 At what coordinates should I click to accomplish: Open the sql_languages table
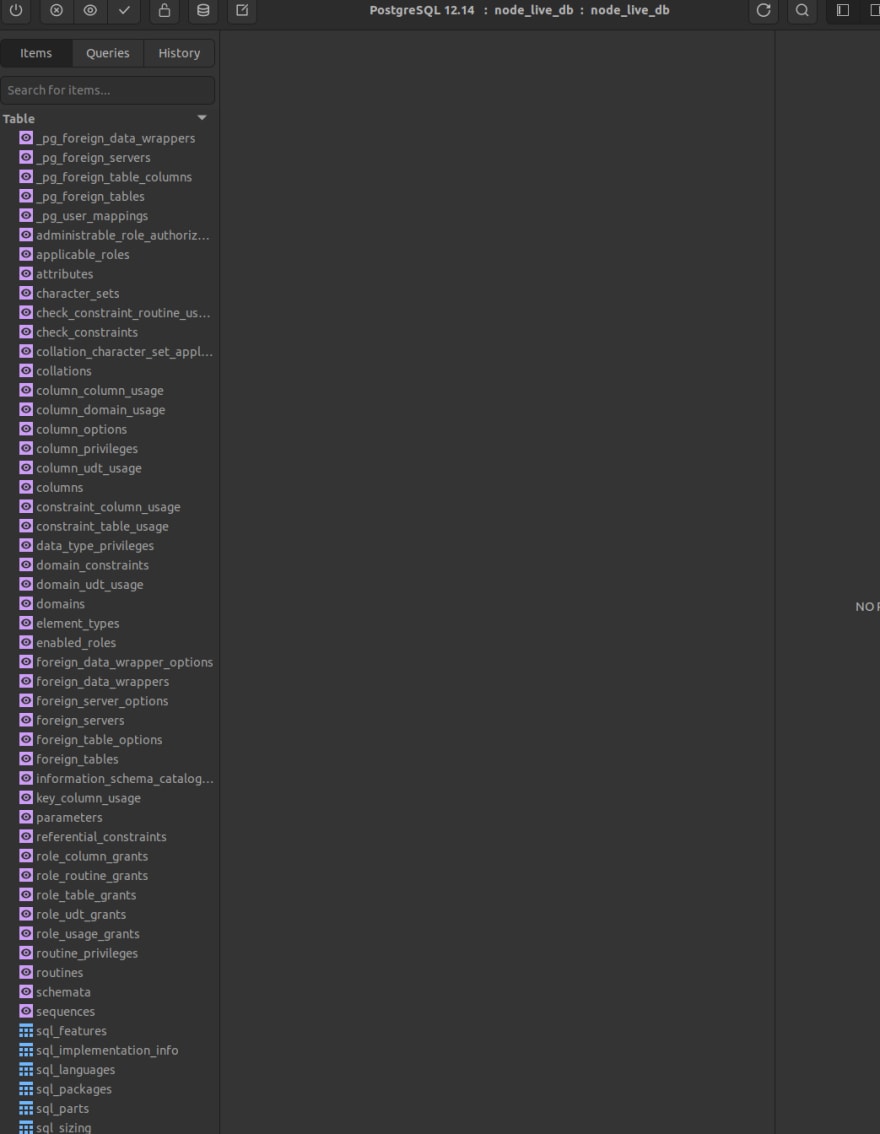pyautogui.click(x=76, y=1070)
